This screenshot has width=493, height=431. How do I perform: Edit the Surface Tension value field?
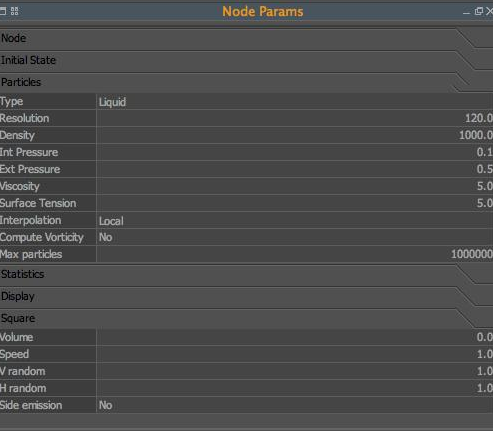pos(295,203)
